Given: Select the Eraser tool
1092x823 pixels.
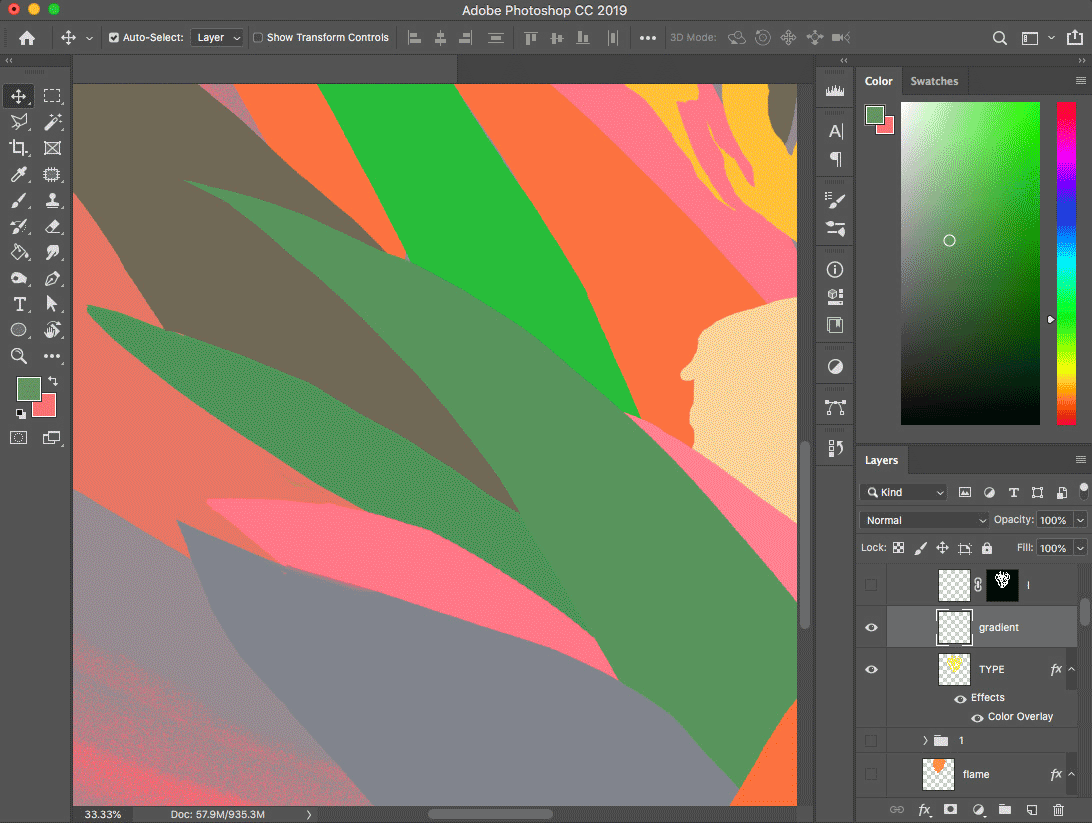Looking at the screenshot, I should (53, 226).
